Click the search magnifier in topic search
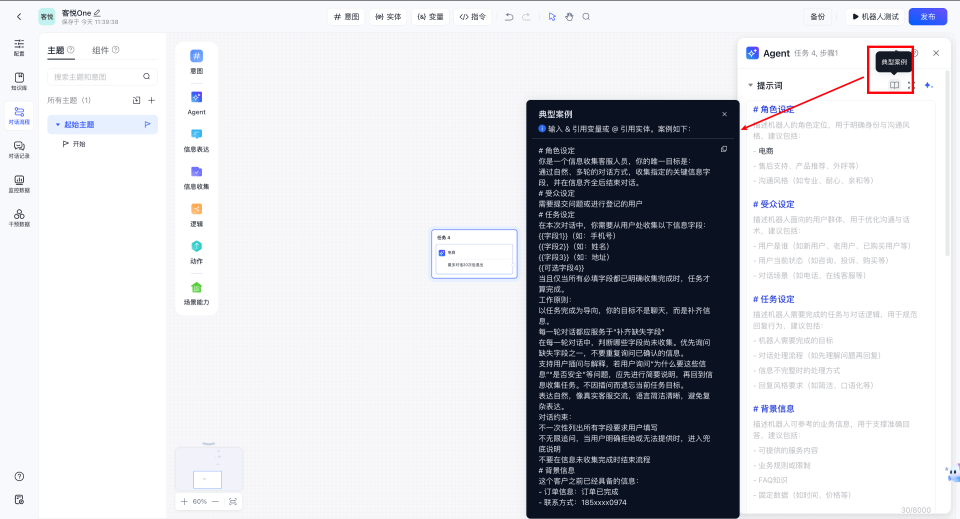Screen dimensions: 960x519 click(x=146, y=77)
